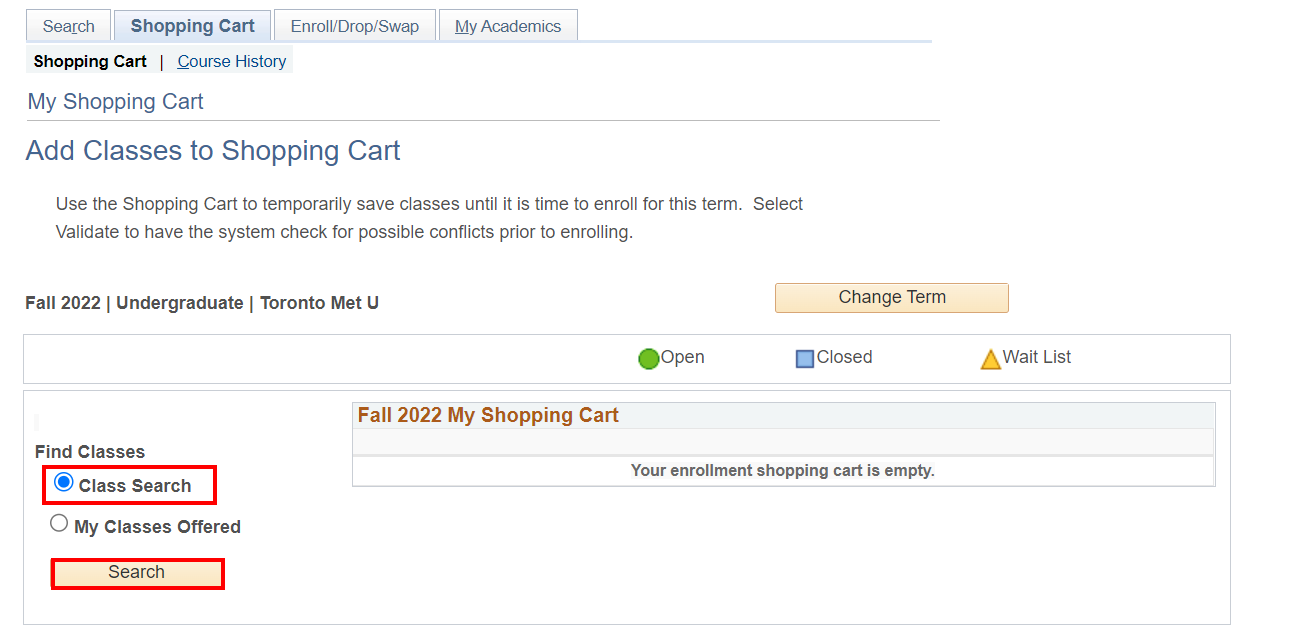Viewport: 1292px width, 641px height.
Task: Open the Enroll/Drop/Swap tab
Action: click(354, 26)
